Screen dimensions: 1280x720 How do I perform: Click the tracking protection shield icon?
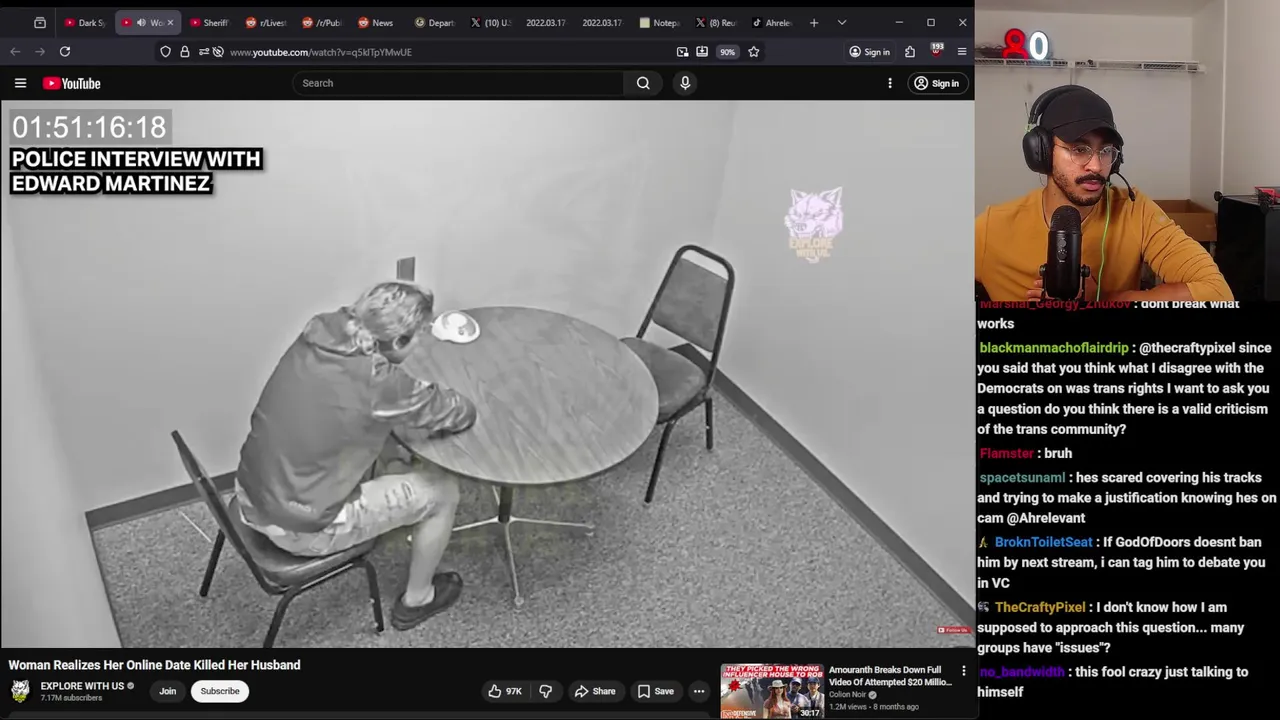(165, 52)
